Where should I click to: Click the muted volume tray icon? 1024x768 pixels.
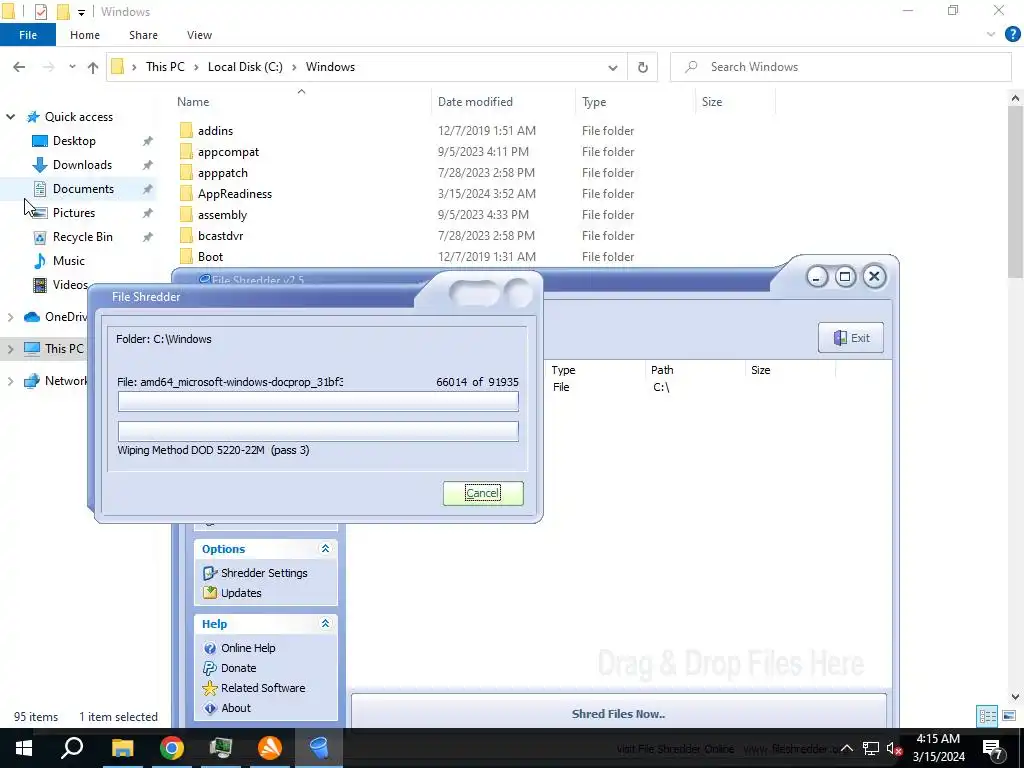point(894,748)
